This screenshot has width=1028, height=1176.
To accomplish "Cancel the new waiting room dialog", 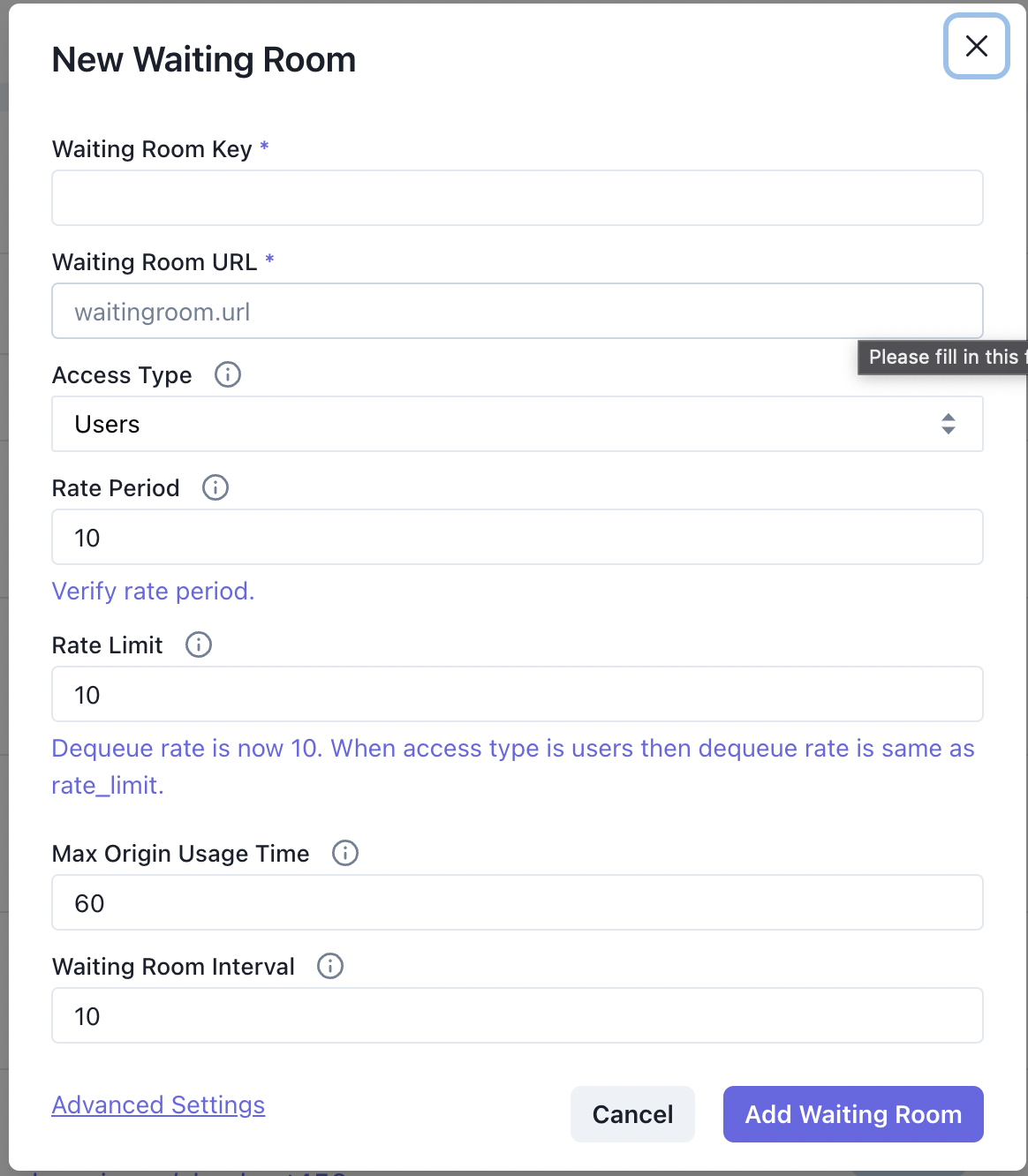I will coord(632,1114).
